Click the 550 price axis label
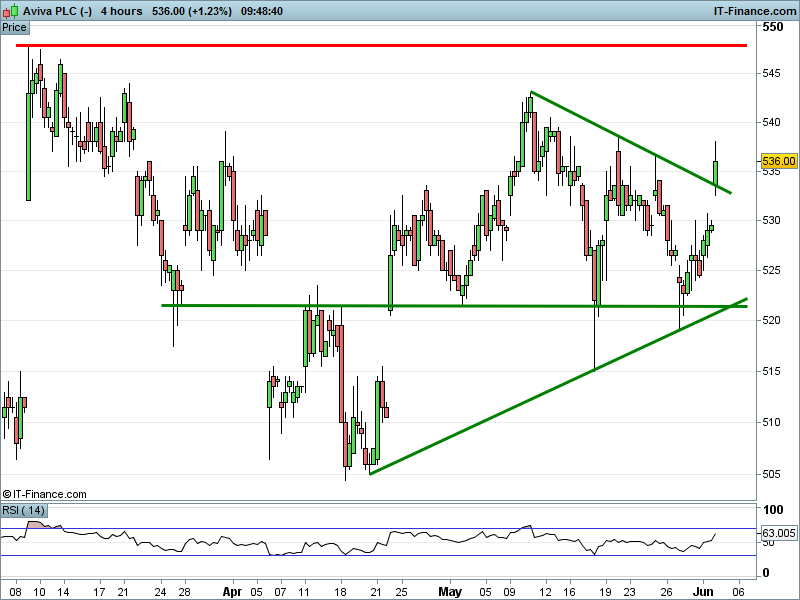The height and width of the screenshot is (600, 800). pyautogui.click(x=772, y=27)
